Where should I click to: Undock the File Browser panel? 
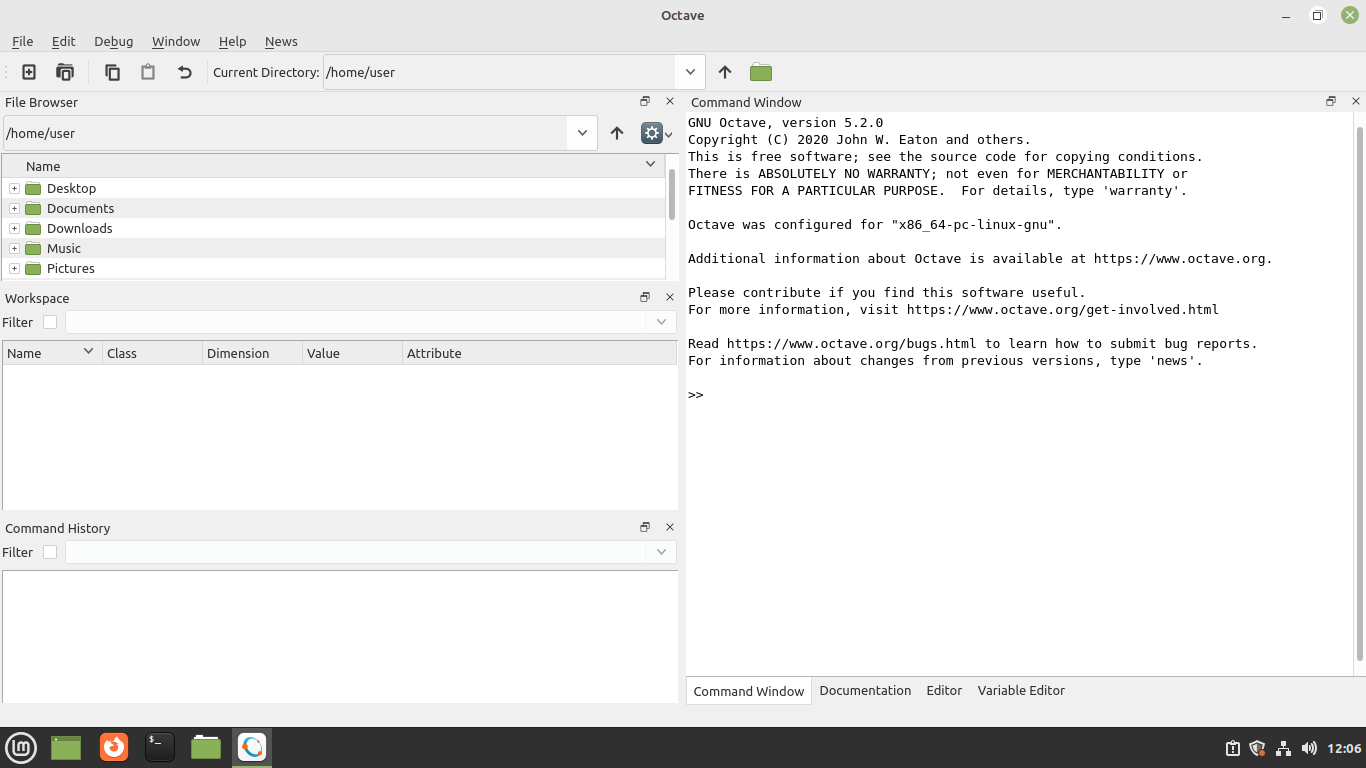point(645,101)
